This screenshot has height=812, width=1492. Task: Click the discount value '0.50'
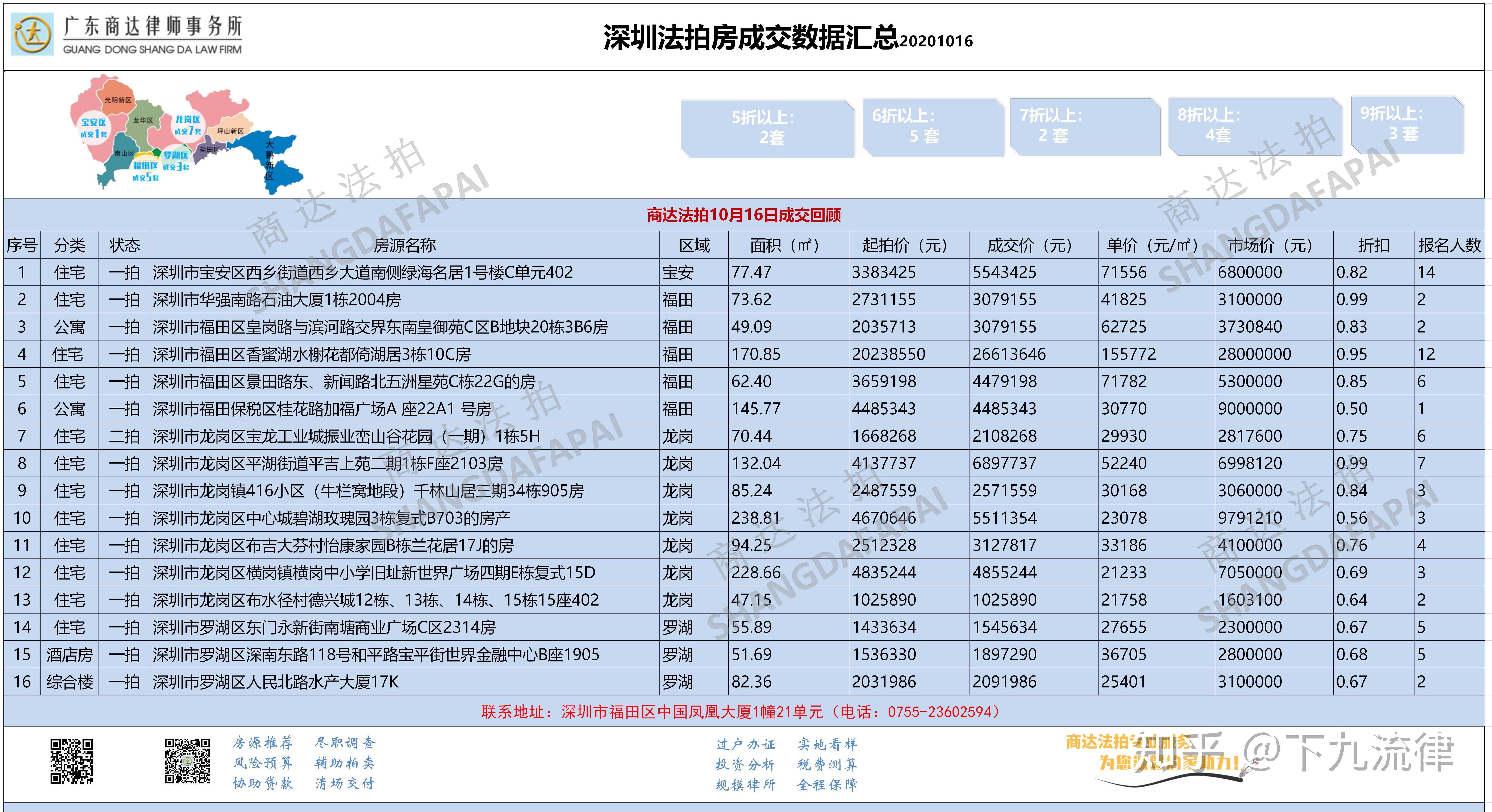(x=1352, y=409)
